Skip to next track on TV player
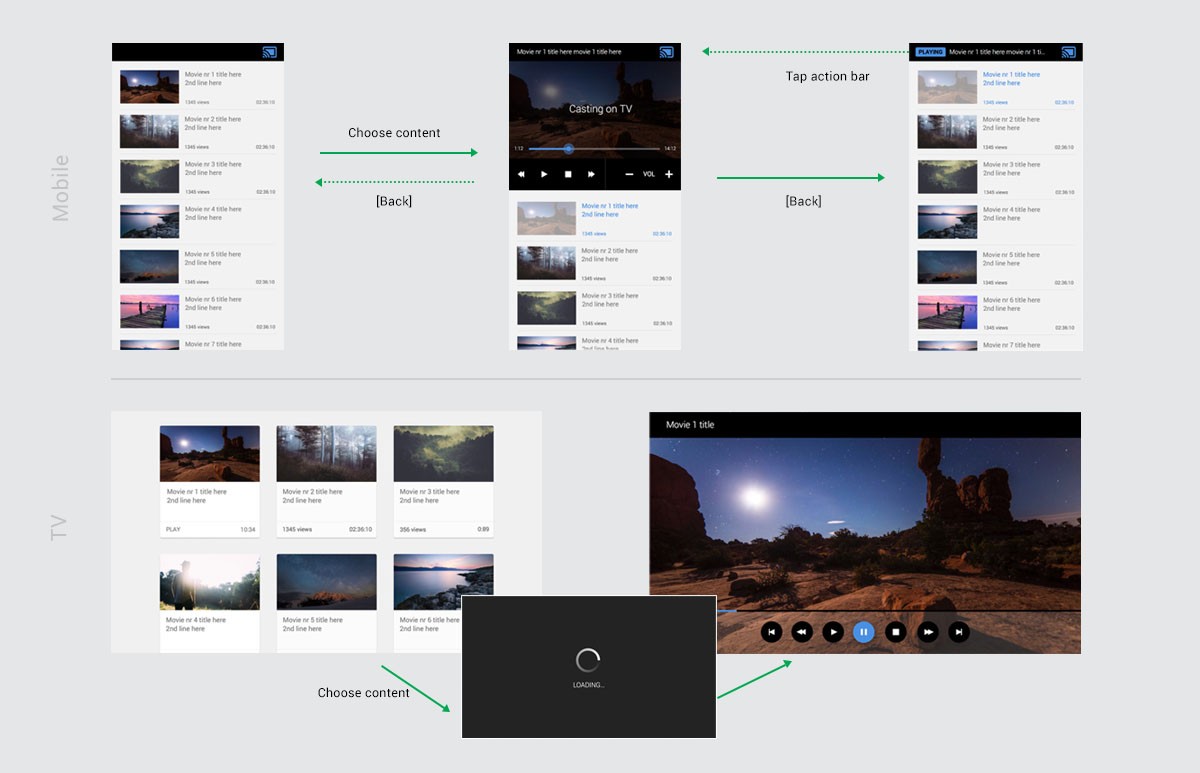 pyautogui.click(x=959, y=632)
